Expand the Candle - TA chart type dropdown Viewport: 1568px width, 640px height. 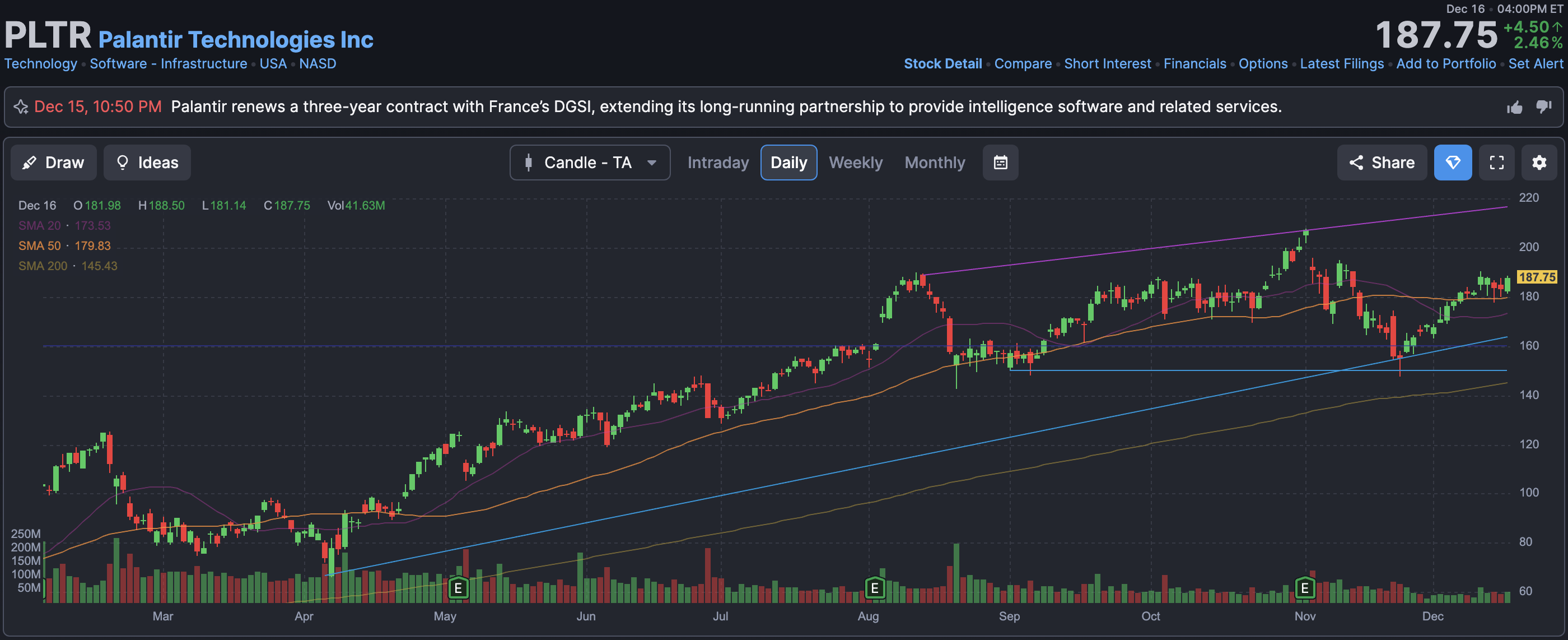[x=589, y=163]
